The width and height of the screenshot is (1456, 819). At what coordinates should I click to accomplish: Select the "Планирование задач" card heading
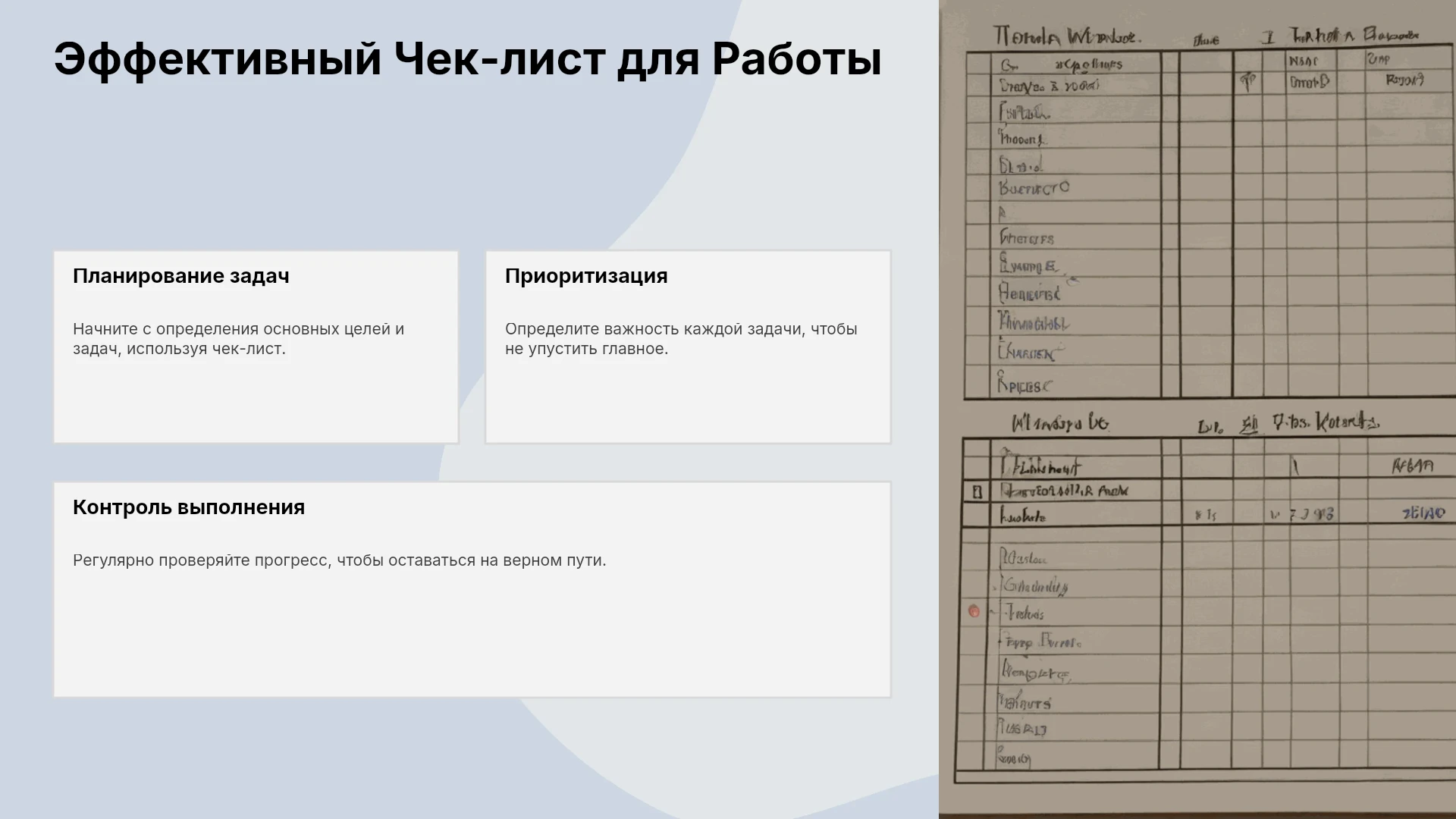[181, 276]
